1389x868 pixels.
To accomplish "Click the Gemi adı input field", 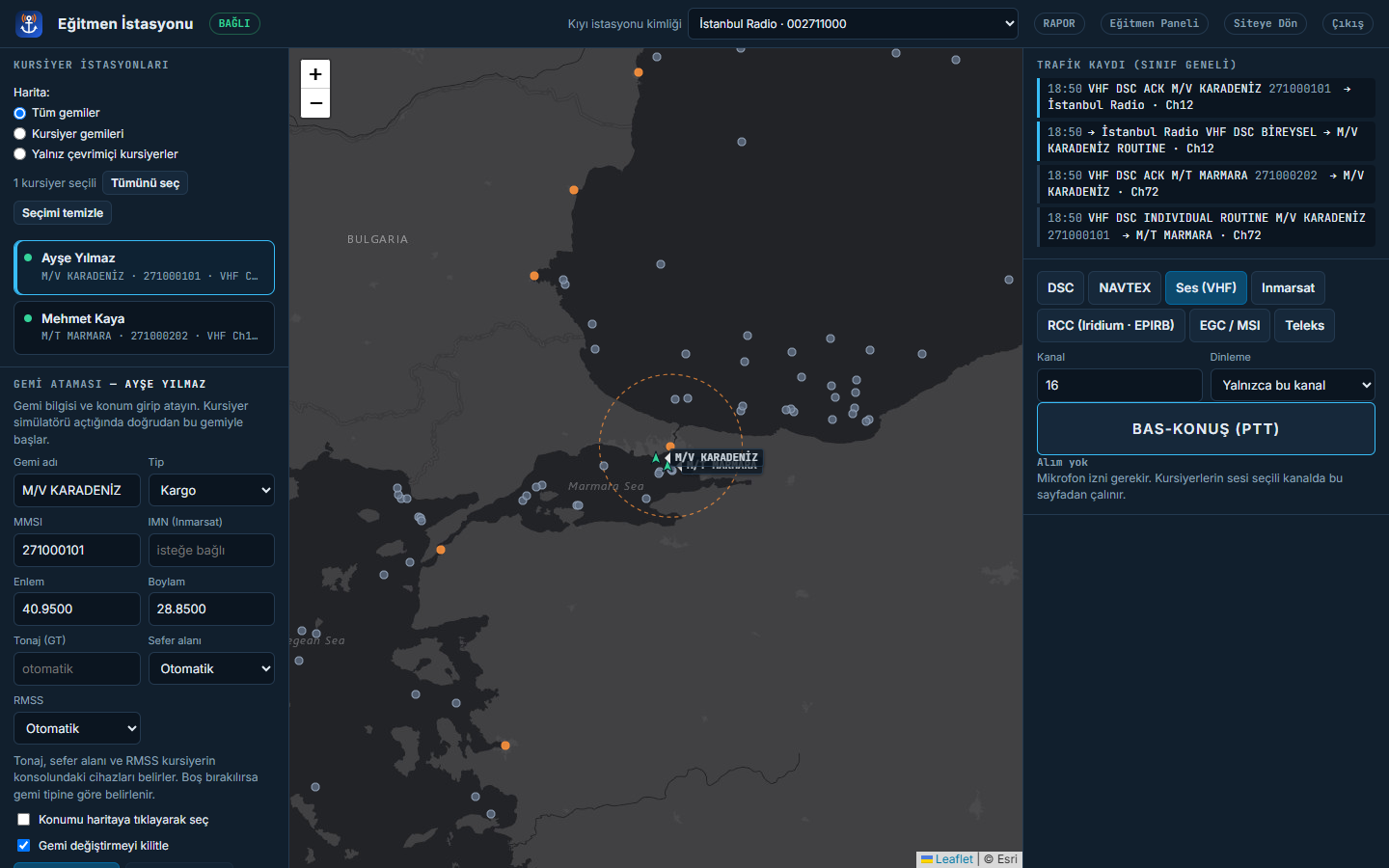I will (x=77, y=490).
